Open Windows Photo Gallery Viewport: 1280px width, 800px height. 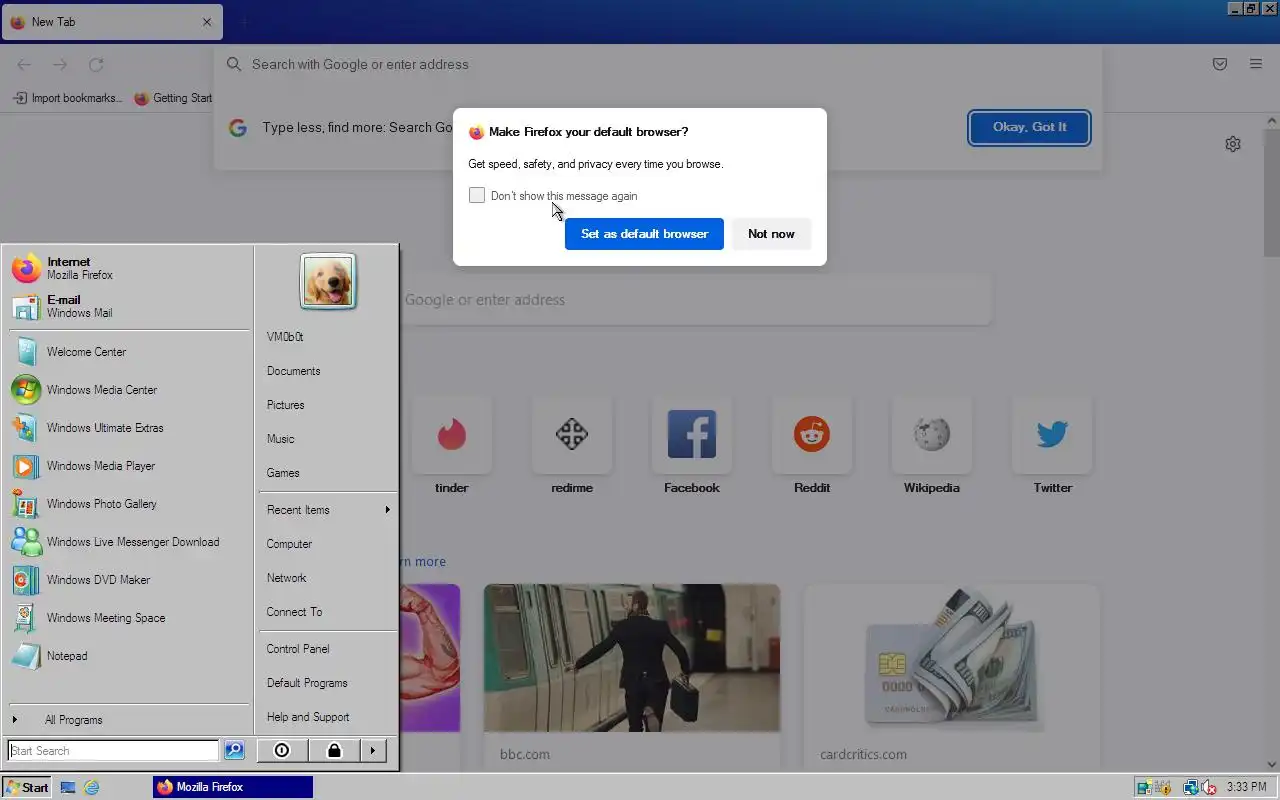click(128, 504)
